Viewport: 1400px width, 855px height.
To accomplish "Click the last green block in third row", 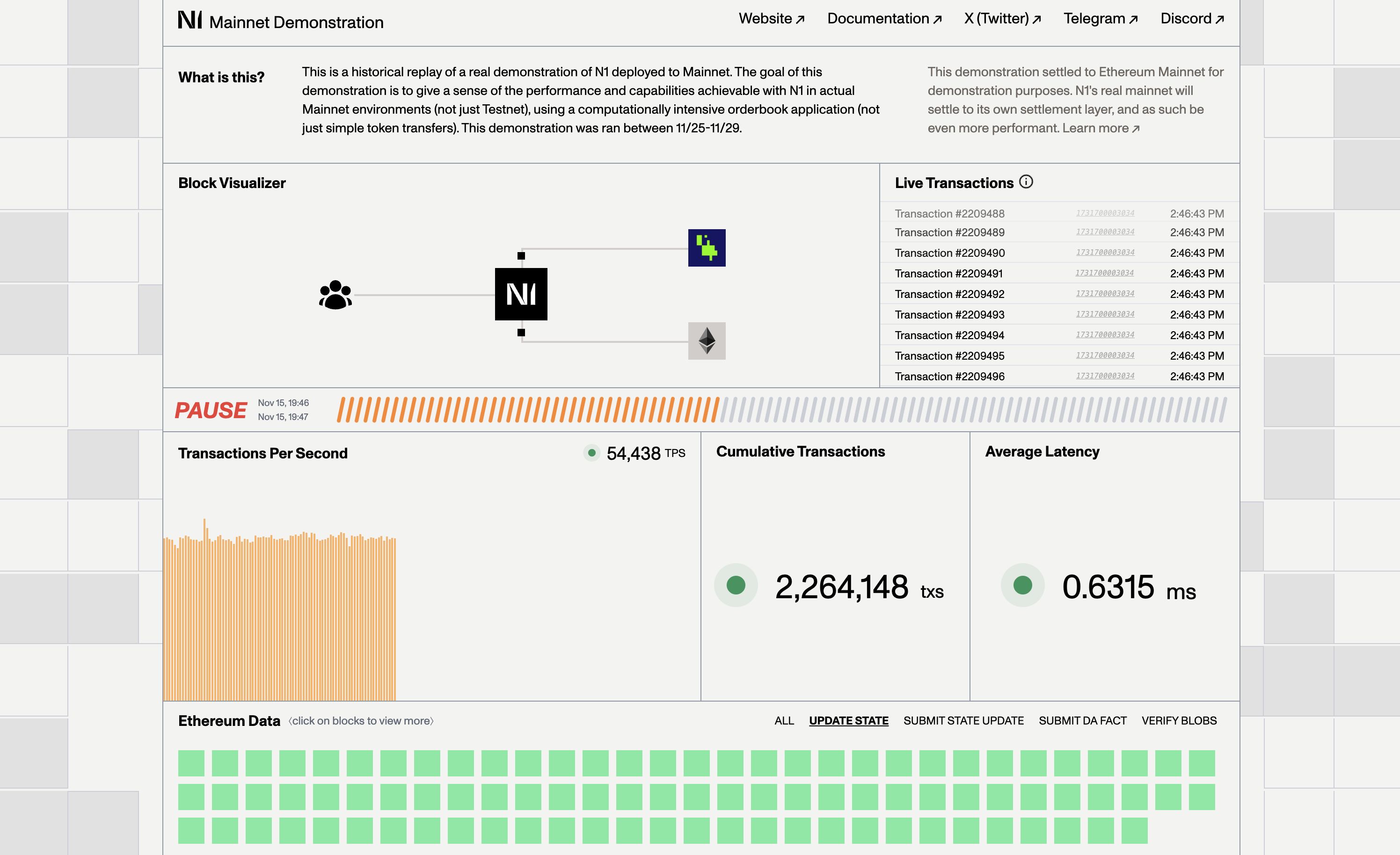I will click(x=1134, y=831).
